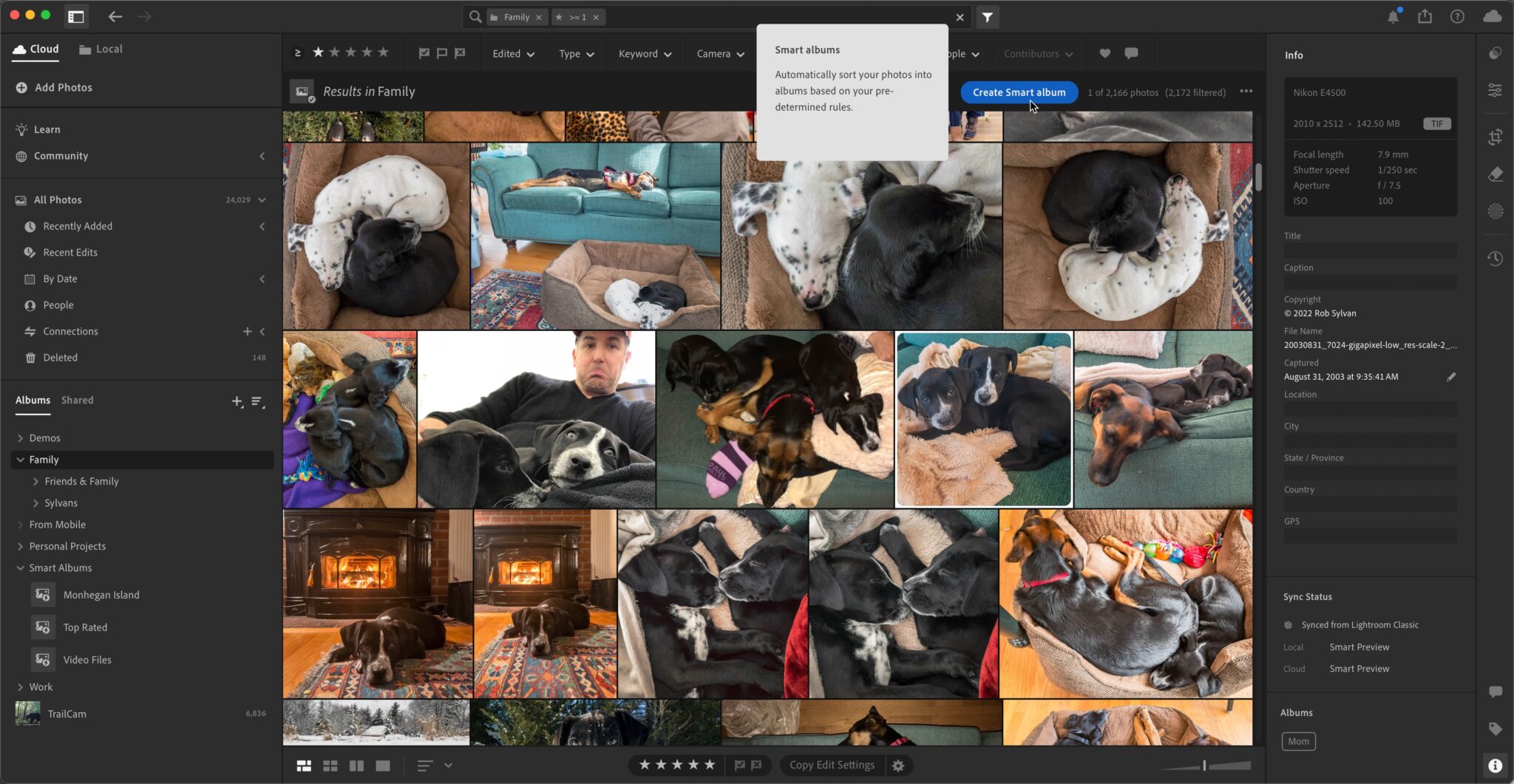This screenshot has width=1514, height=784.
Task: Toggle the heart favorite flag
Action: 1104,52
